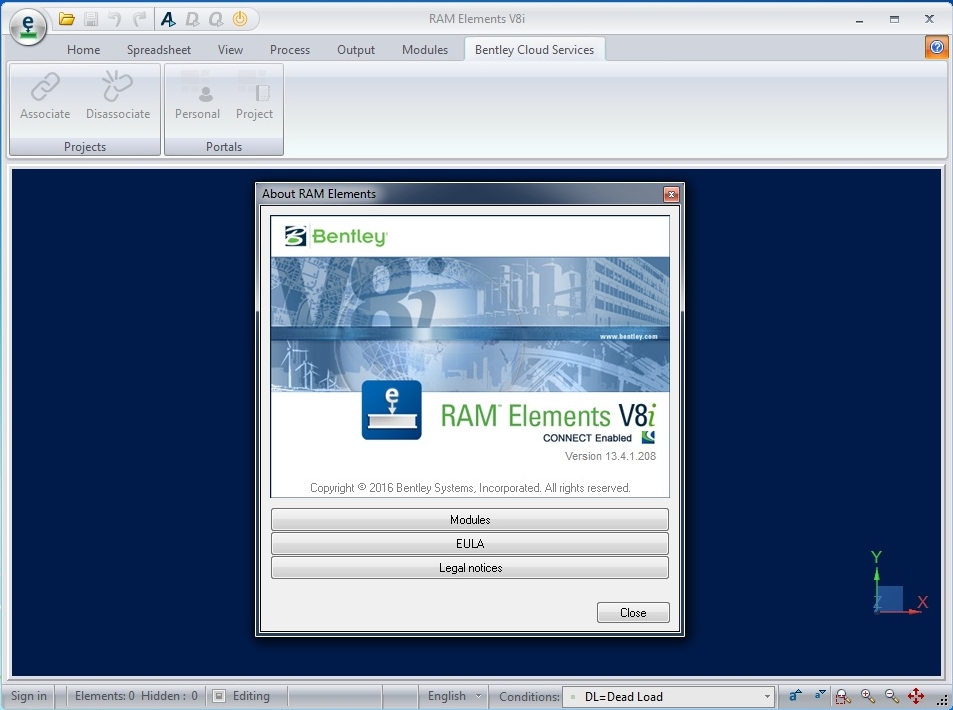
Task: Click the Design 'D' quick access icon
Action: click(x=192, y=19)
